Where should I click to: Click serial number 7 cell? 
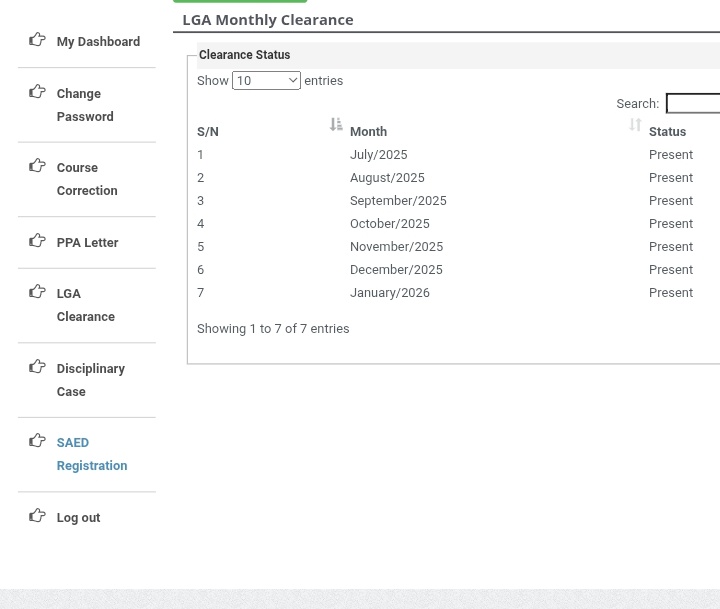pos(200,293)
